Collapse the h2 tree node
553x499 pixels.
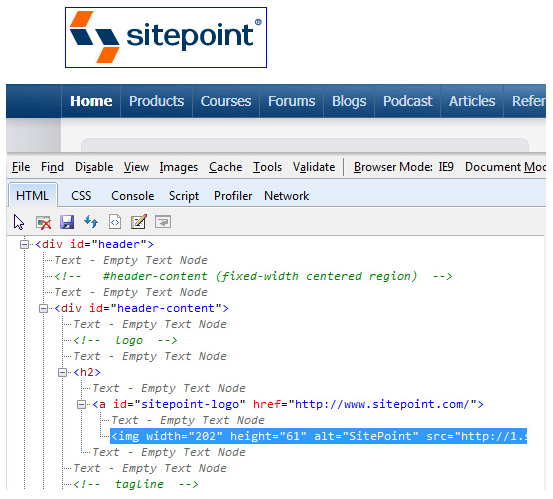[62, 372]
